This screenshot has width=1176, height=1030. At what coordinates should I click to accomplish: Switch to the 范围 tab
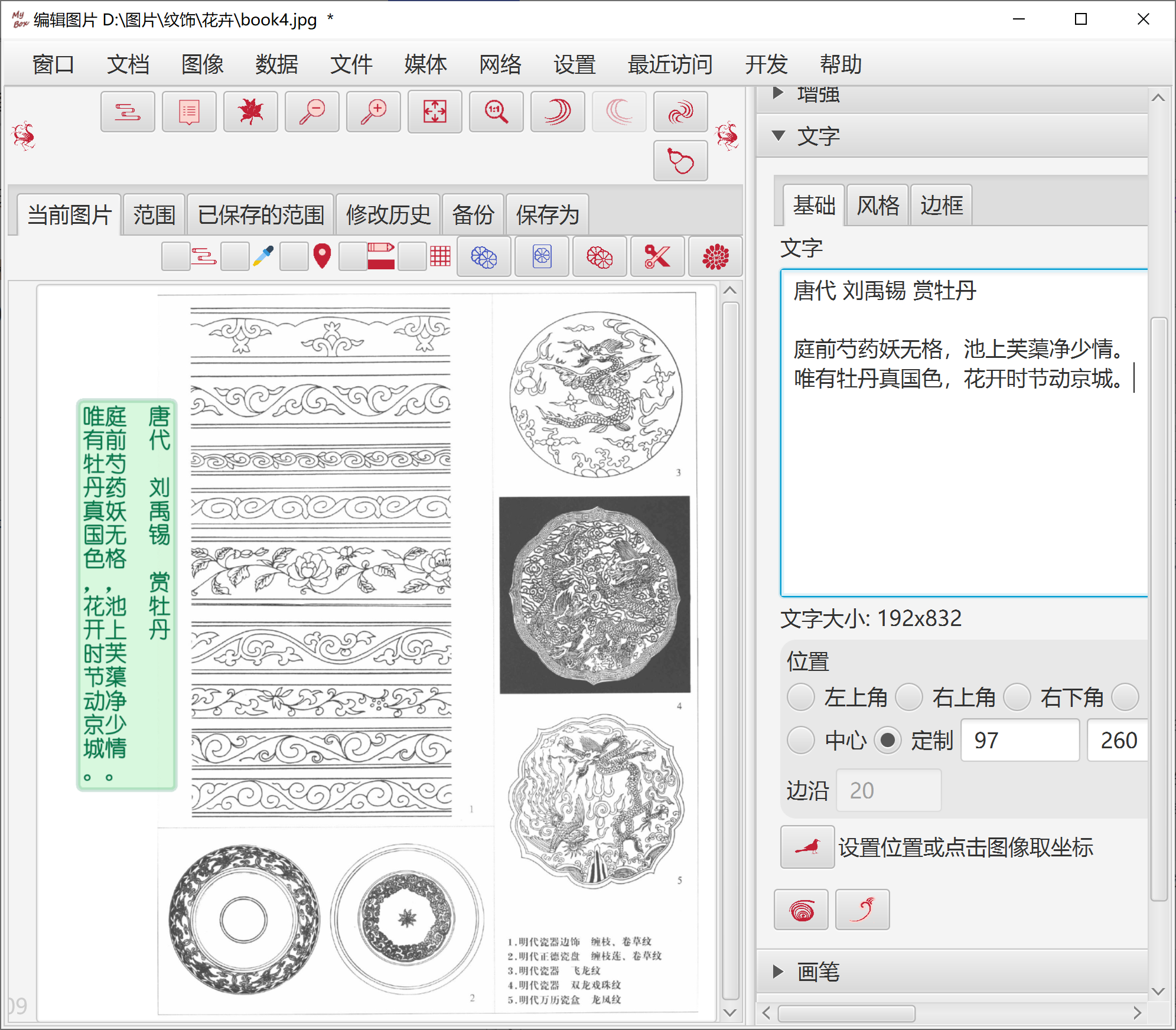[x=154, y=214]
